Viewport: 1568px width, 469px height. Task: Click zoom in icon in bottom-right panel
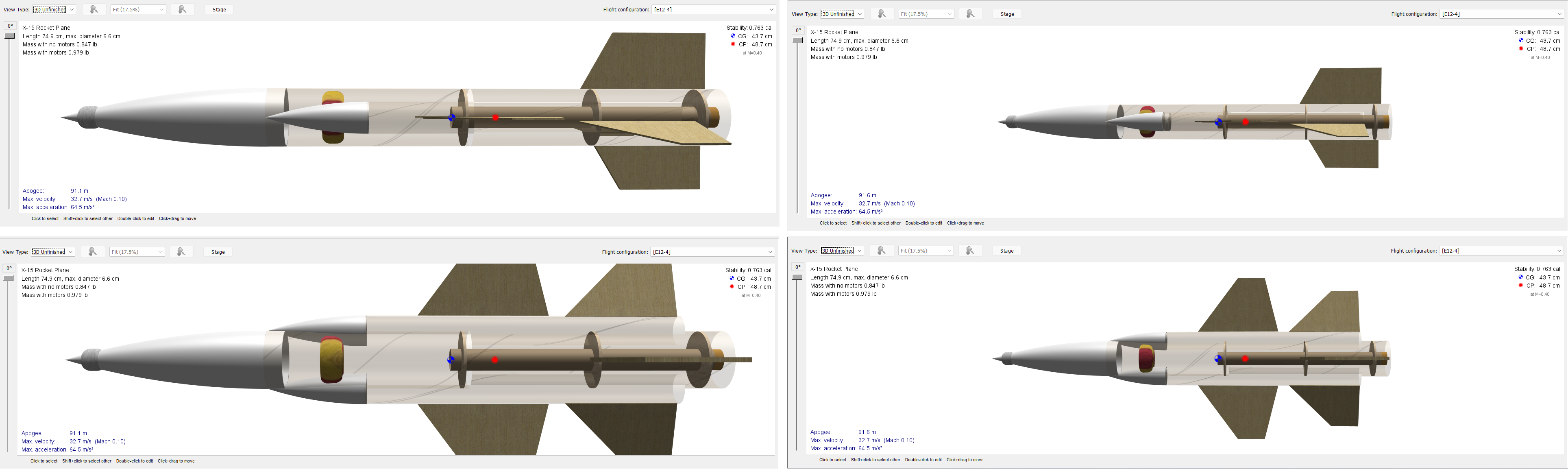tap(970, 250)
